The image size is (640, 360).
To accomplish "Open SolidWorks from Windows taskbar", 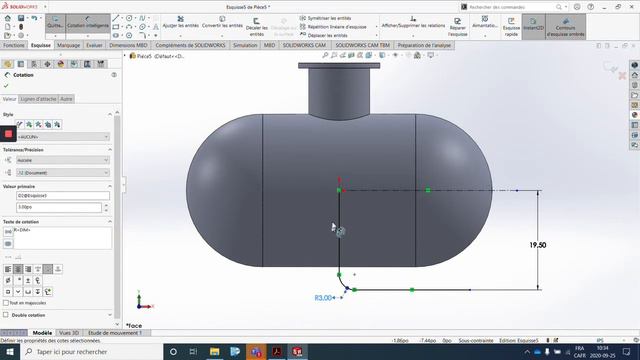I will [x=297, y=351].
